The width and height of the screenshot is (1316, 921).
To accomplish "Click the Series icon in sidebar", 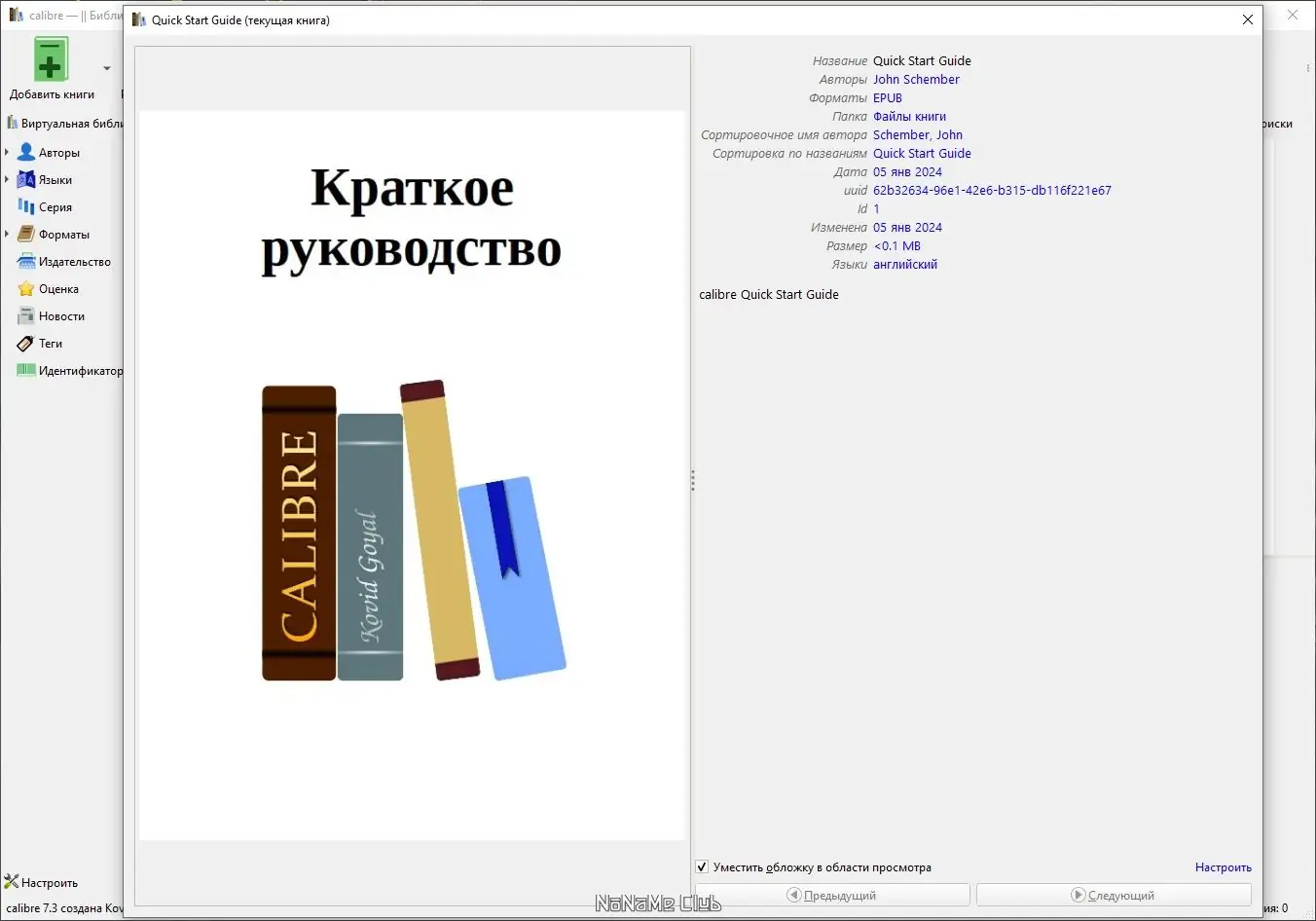I will 26,206.
